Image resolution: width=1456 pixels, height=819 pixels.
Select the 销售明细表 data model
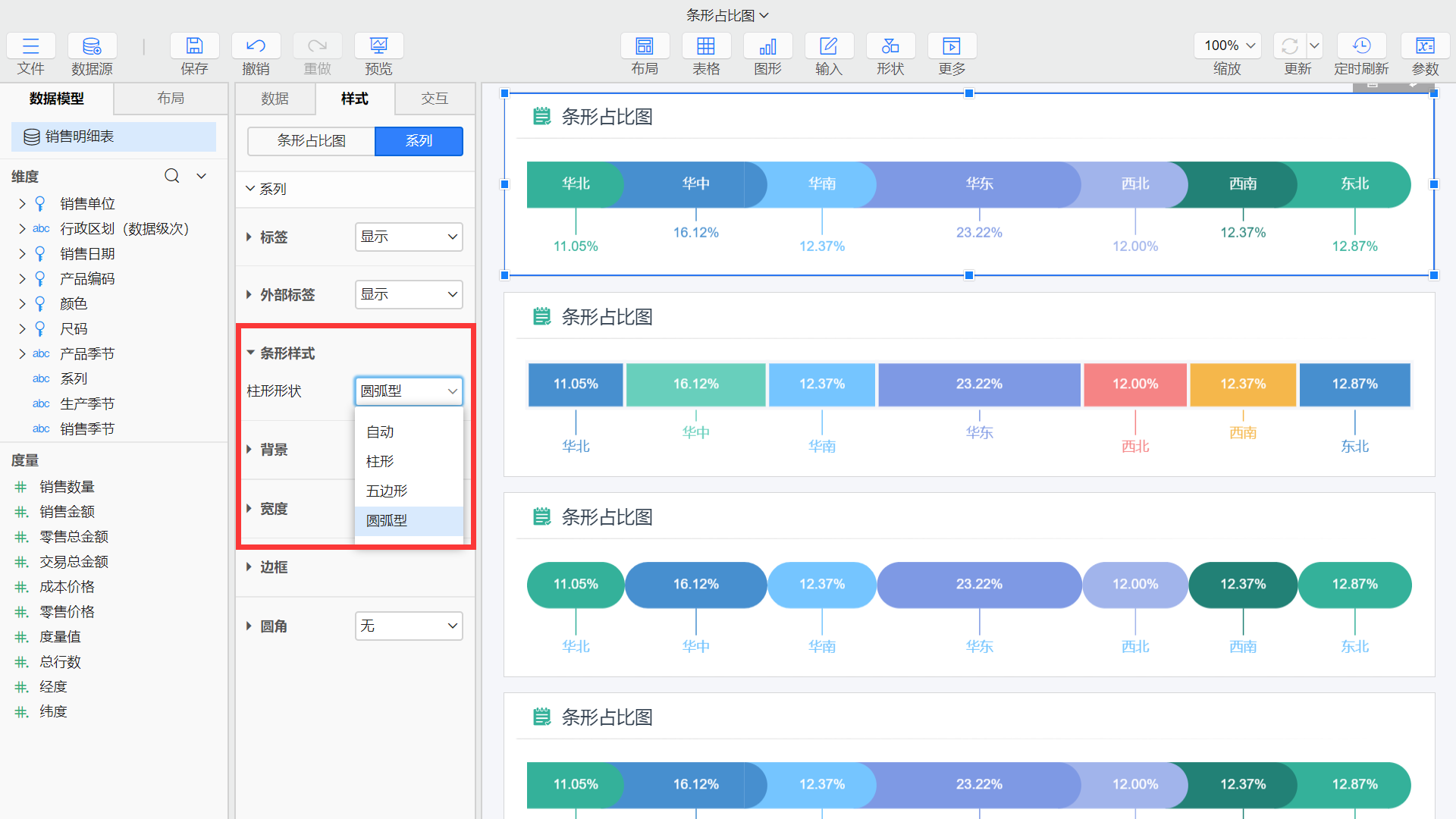pos(80,136)
